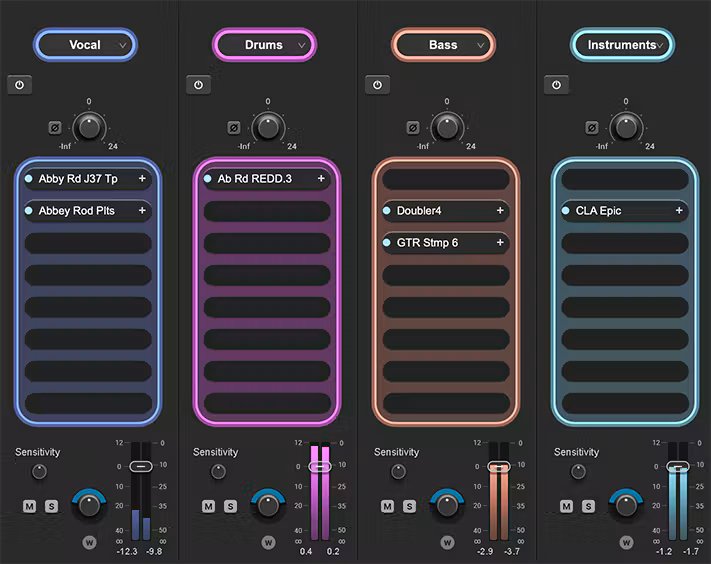Viewport: 711px width, 564px height.
Task: Bypass Doubler4 via its dot
Action: coord(386,211)
